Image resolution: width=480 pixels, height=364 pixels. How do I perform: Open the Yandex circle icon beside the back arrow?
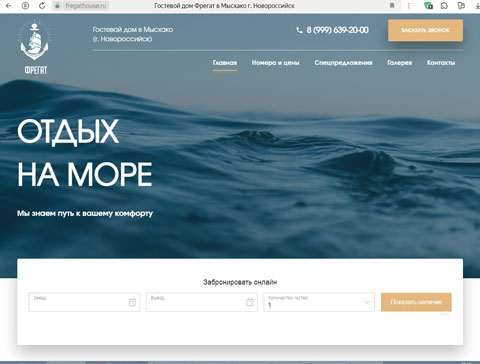coord(25,6)
